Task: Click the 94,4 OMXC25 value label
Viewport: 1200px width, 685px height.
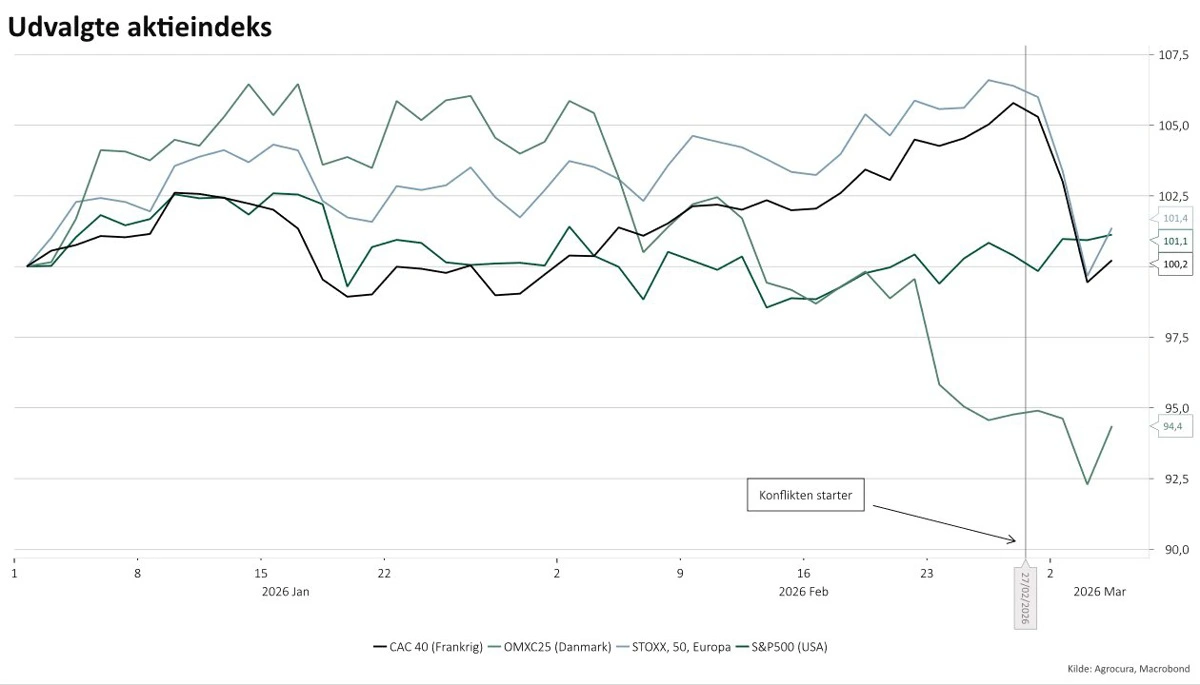Action: point(1172,426)
